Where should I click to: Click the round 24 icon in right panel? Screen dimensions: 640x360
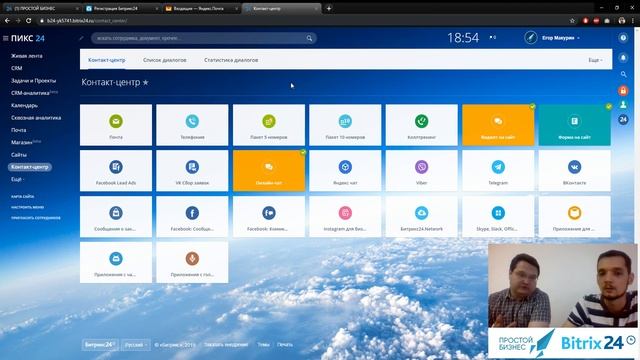tap(623, 120)
